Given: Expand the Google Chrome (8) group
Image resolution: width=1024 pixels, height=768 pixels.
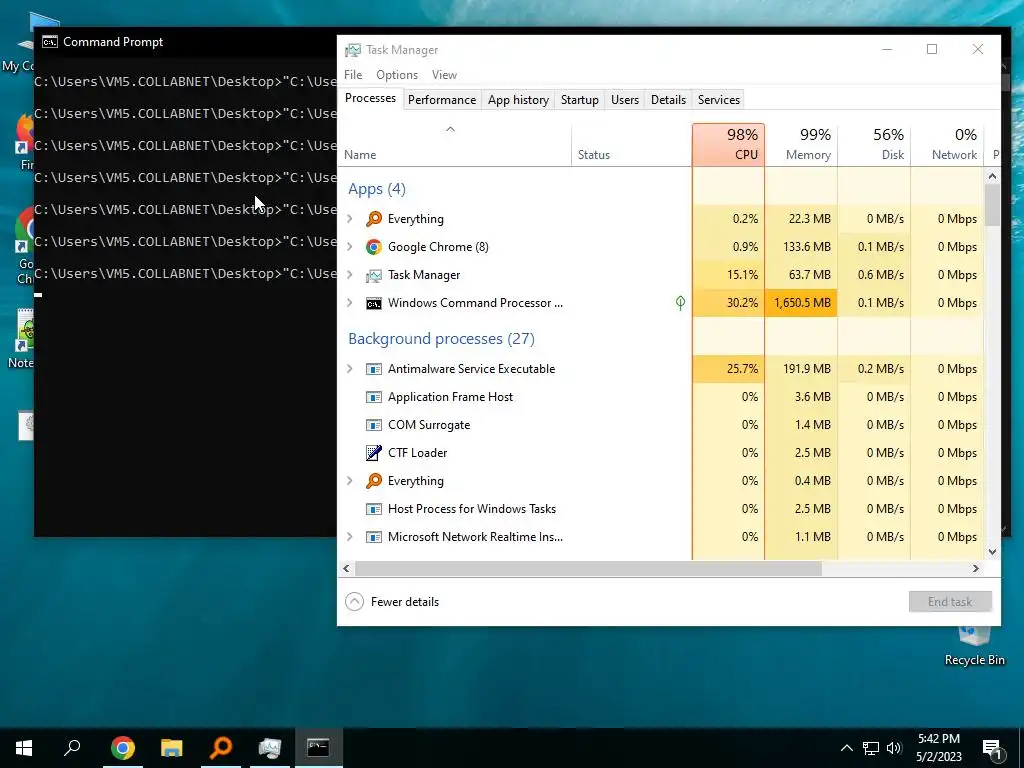Looking at the screenshot, I should (x=350, y=247).
